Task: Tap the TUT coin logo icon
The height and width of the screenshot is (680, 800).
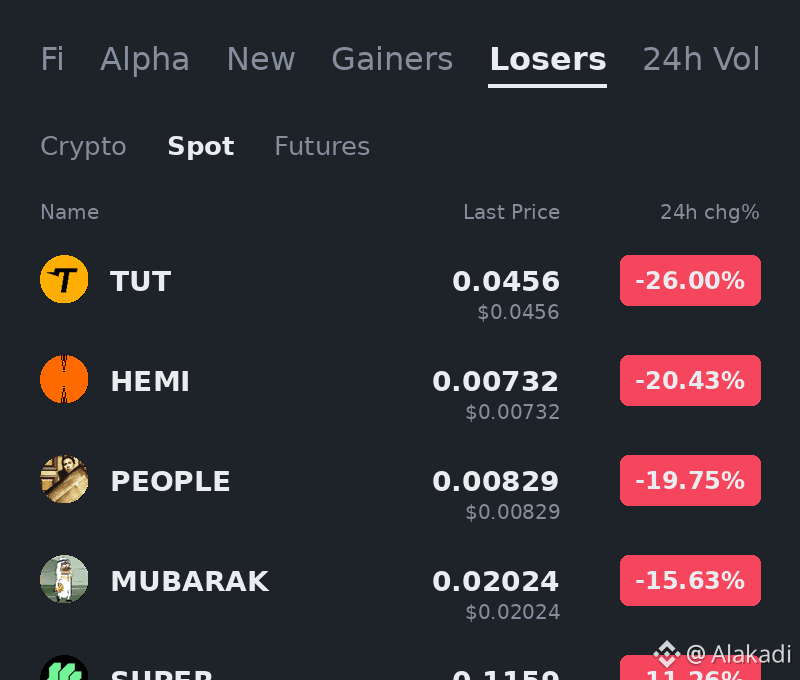Action: [64, 279]
